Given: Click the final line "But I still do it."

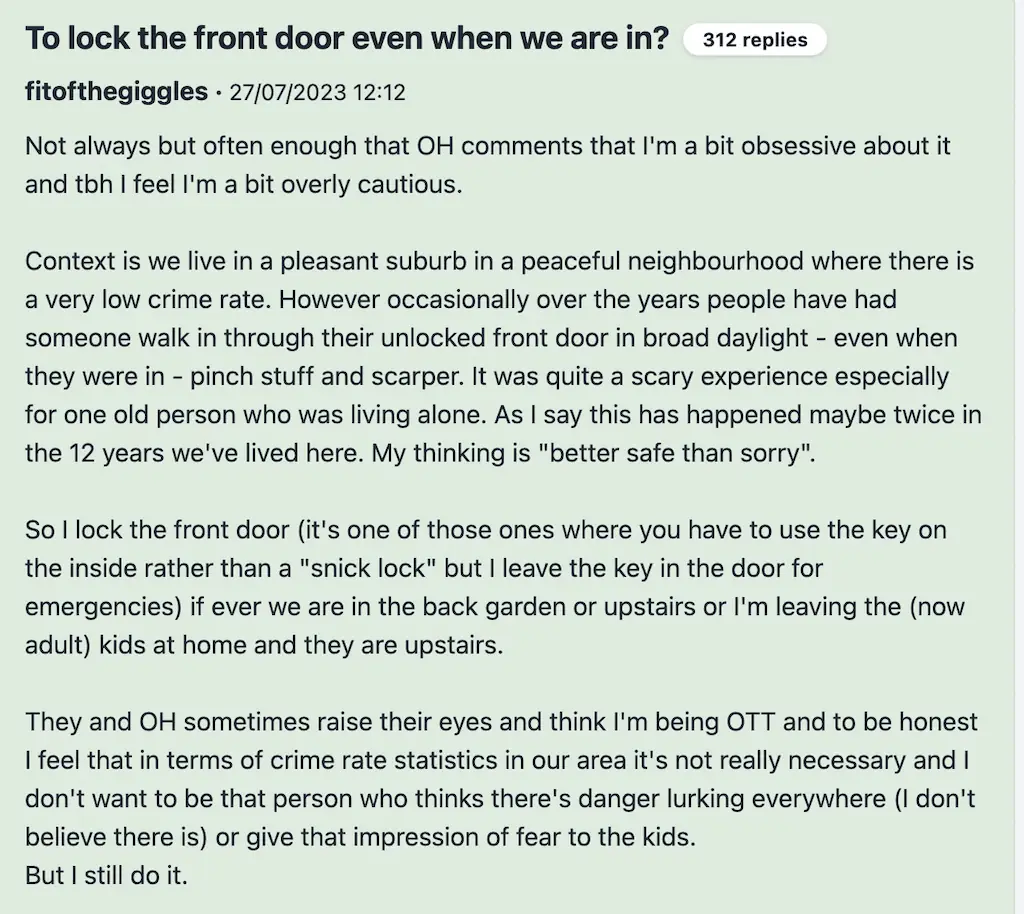Looking at the screenshot, I should (106, 875).
